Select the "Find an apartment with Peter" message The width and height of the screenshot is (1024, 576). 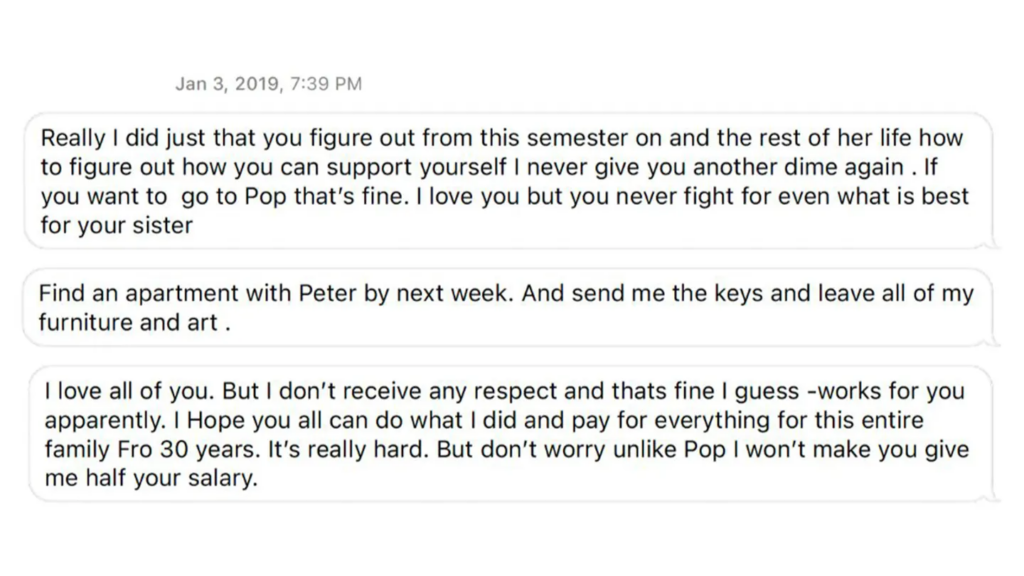[x=505, y=308]
